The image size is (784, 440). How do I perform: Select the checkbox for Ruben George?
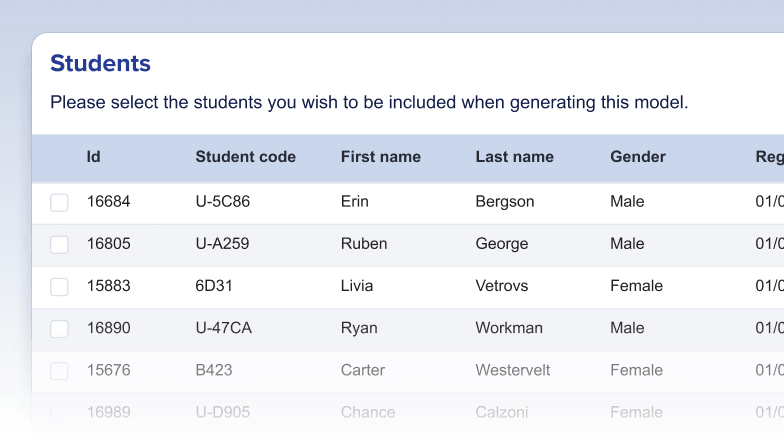click(x=59, y=244)
